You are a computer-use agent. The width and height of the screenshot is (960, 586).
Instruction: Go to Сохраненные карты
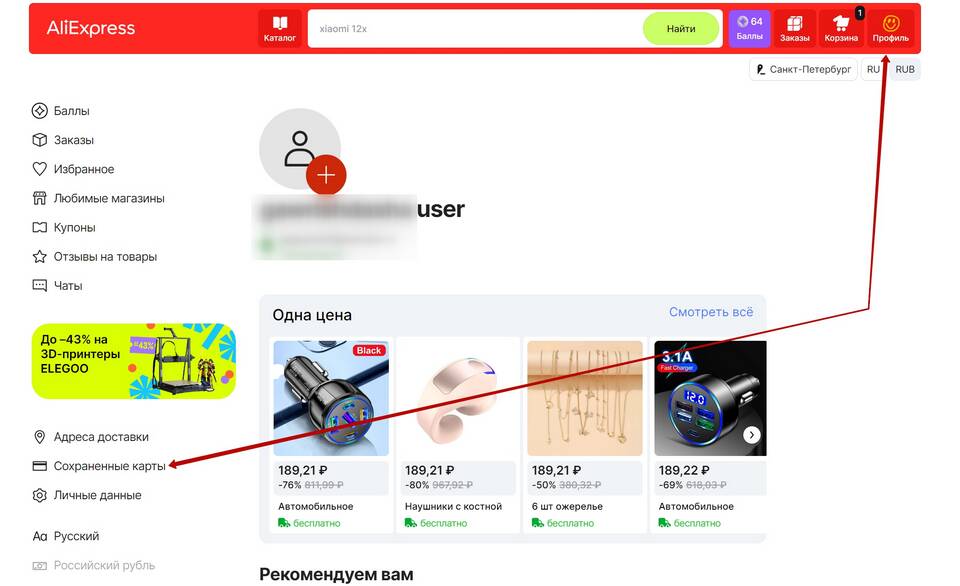point(99,466)
